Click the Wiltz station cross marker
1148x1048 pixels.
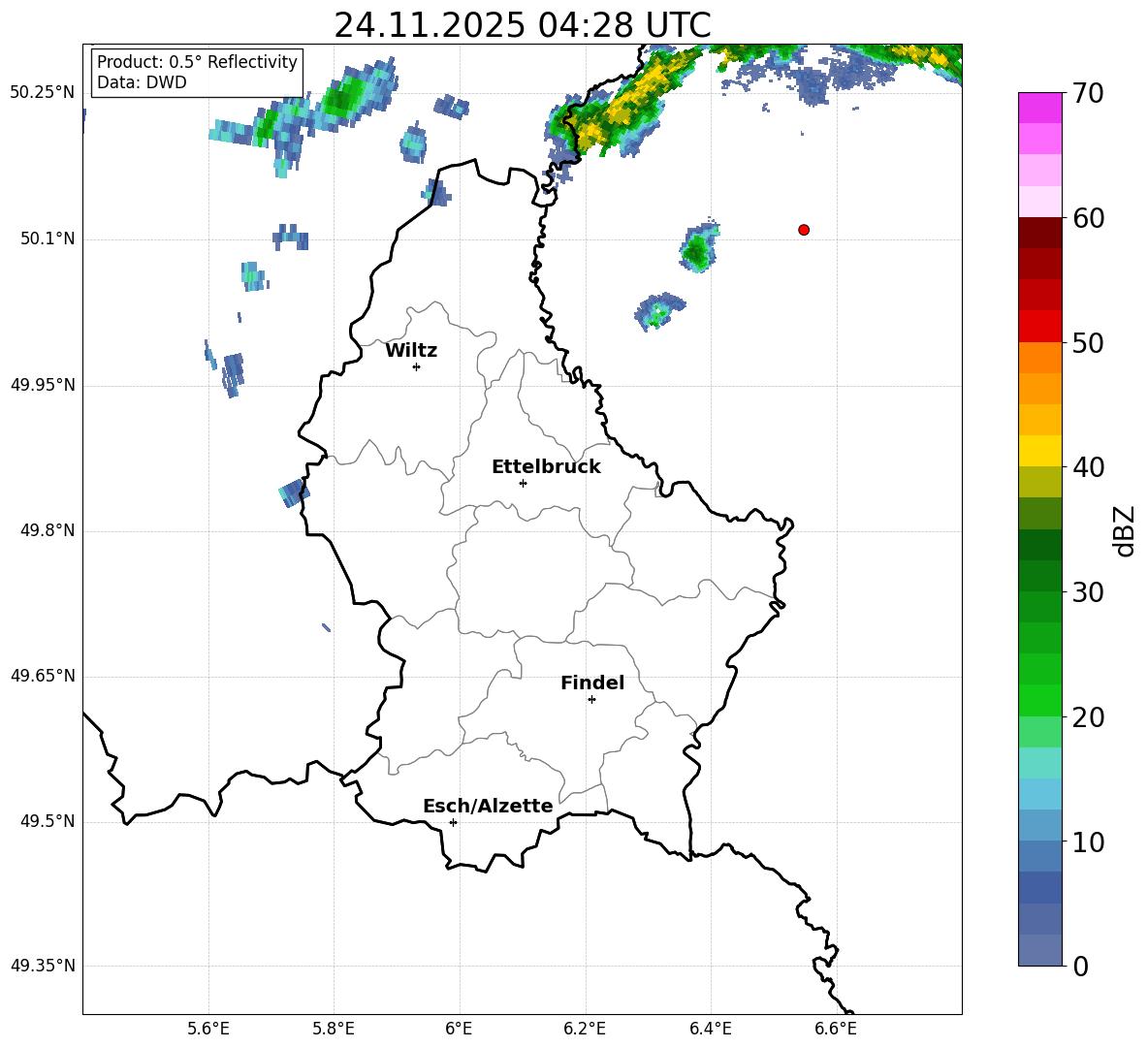point(416,366)
